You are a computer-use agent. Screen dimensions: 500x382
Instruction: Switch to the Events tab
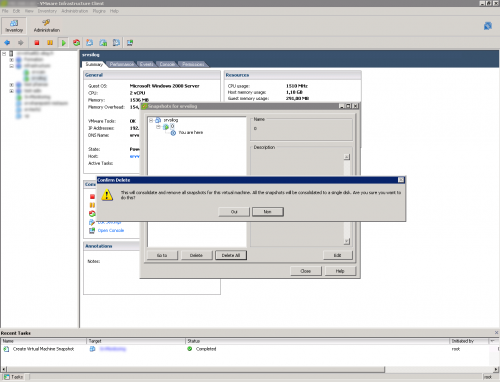click(x=147, y=64)
